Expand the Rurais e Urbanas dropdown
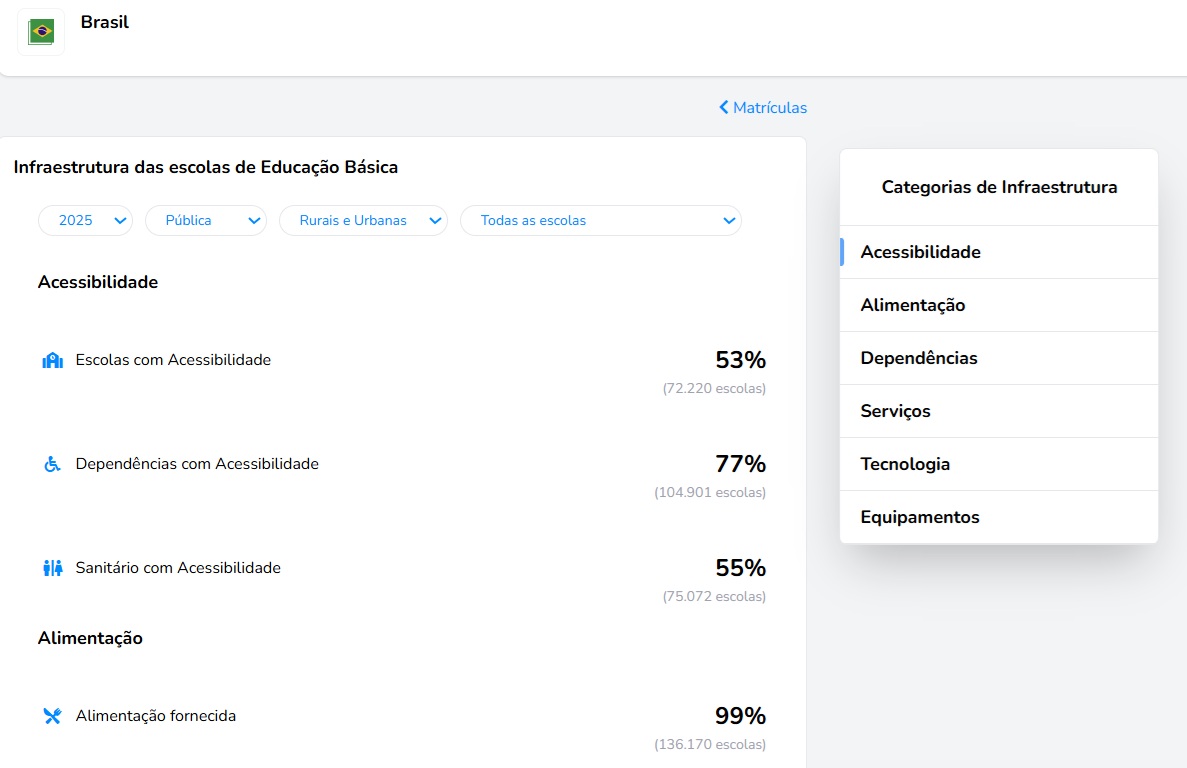The width and height of the screenshot is (1187, 768). click(362, 220)
